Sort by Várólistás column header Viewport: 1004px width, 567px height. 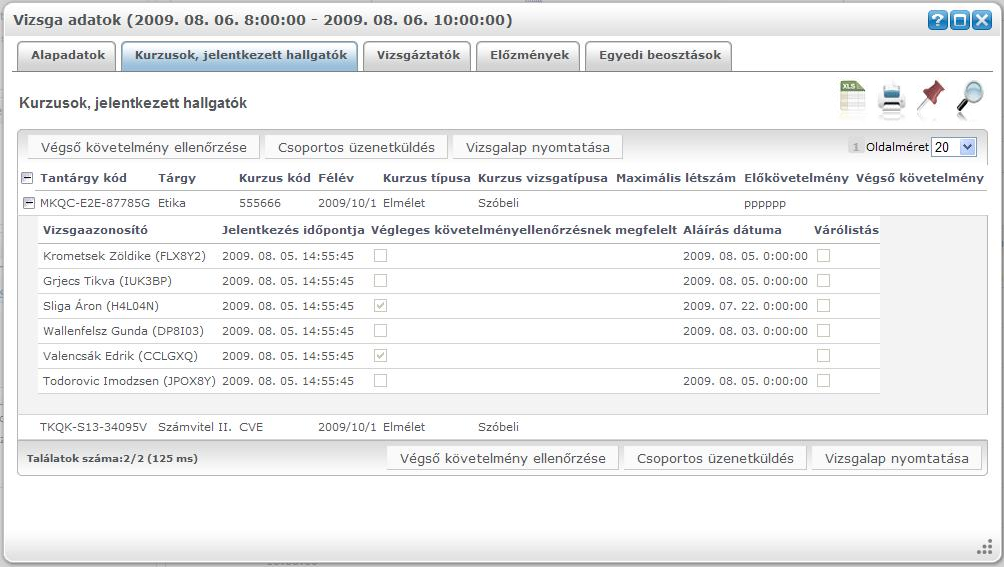846,230
